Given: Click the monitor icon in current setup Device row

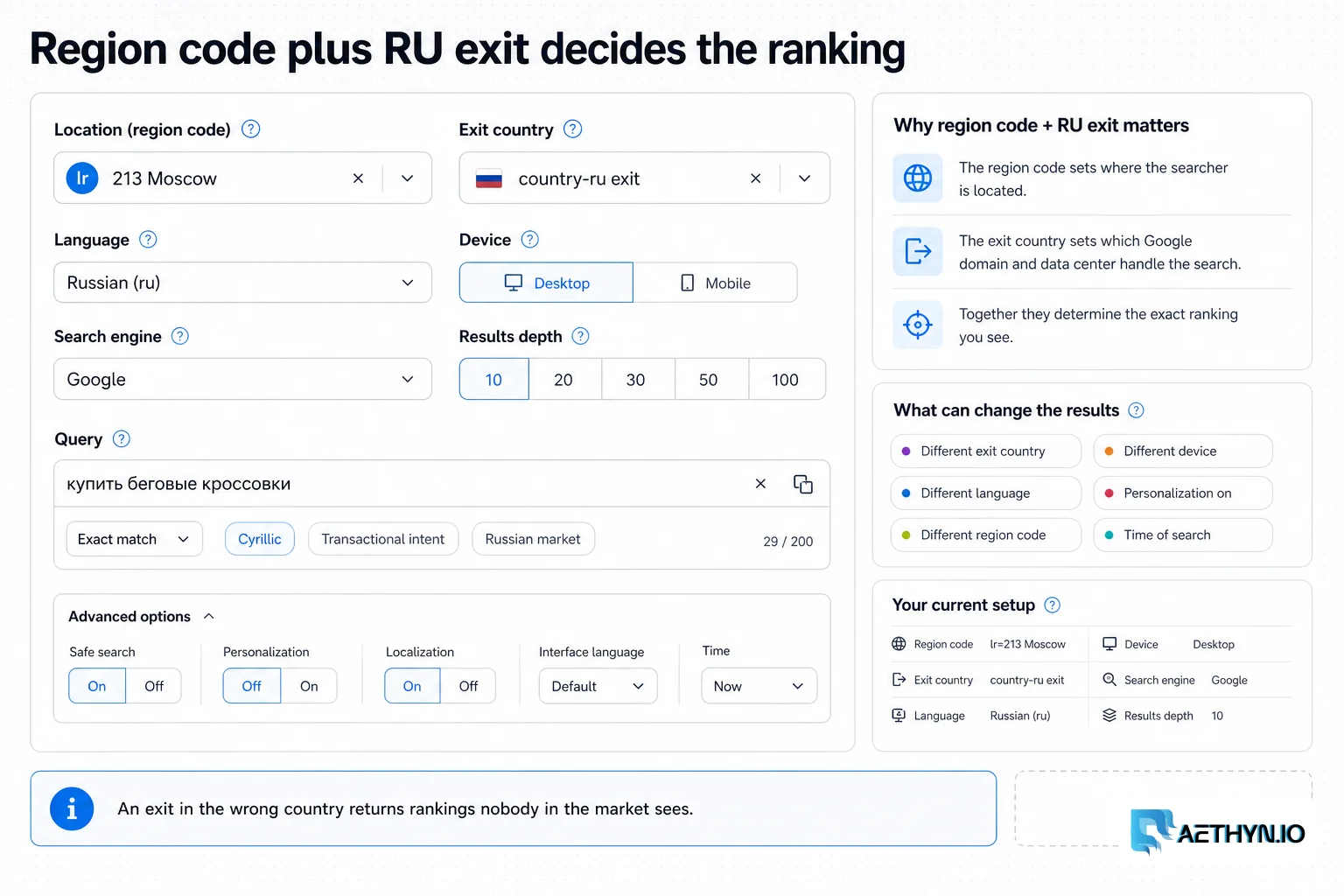Looking at the screenshot, I should click(x=1109, y=644).
